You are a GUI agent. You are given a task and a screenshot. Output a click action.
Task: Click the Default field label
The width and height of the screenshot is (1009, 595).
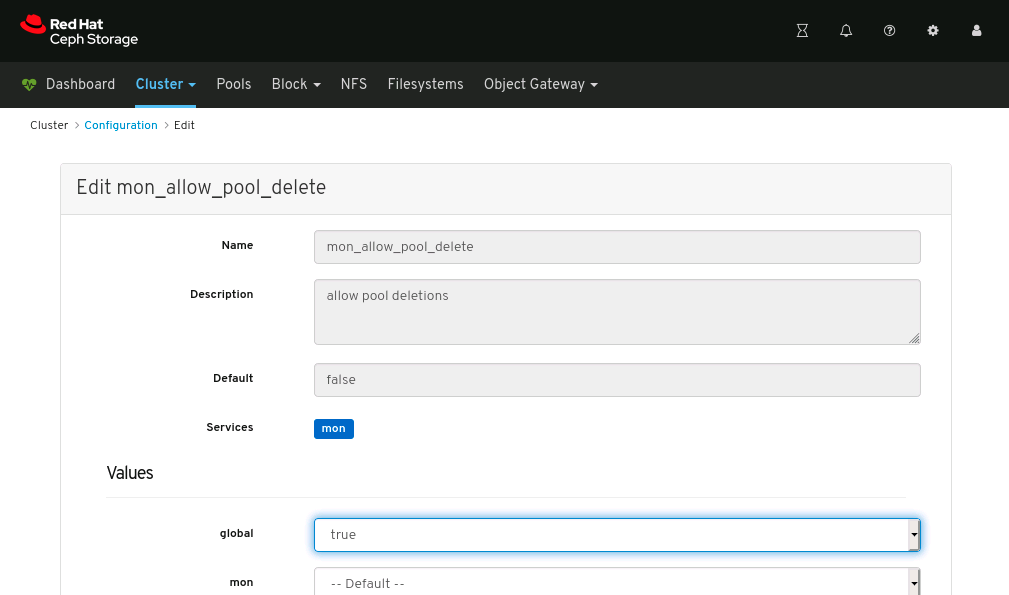[233, 378]
